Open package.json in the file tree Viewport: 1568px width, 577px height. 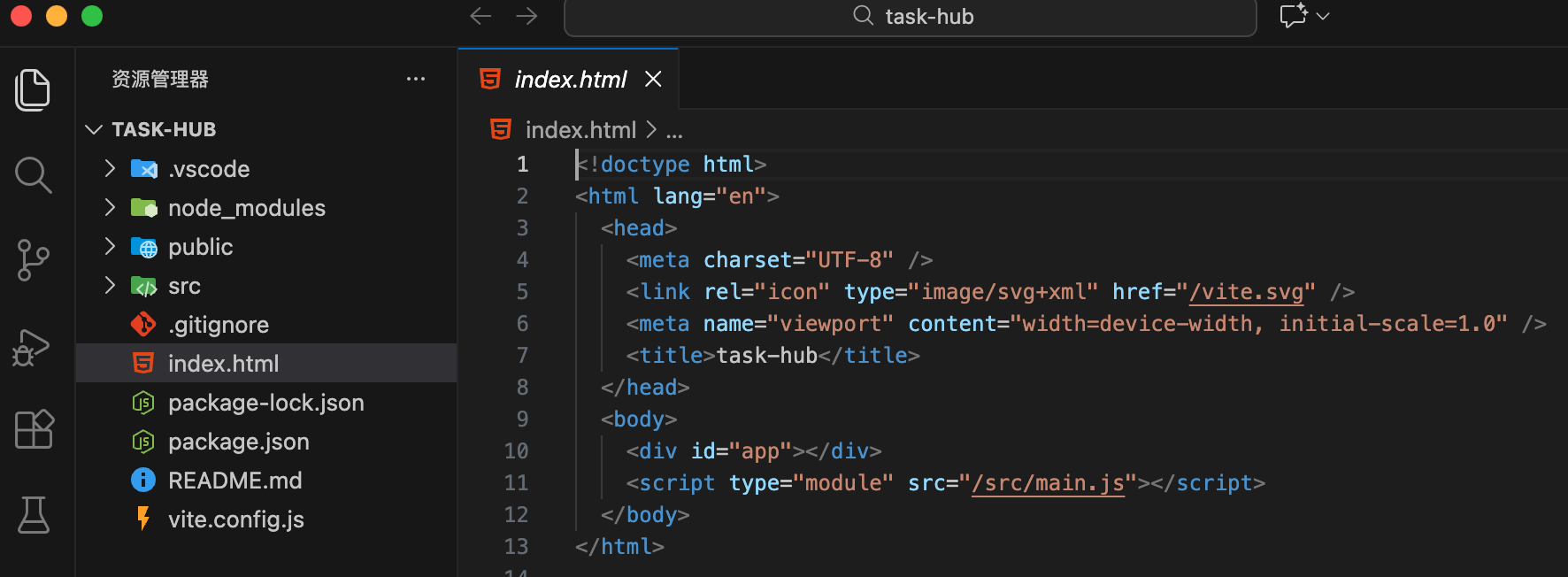pyautogui.click(x=238, y=442)
